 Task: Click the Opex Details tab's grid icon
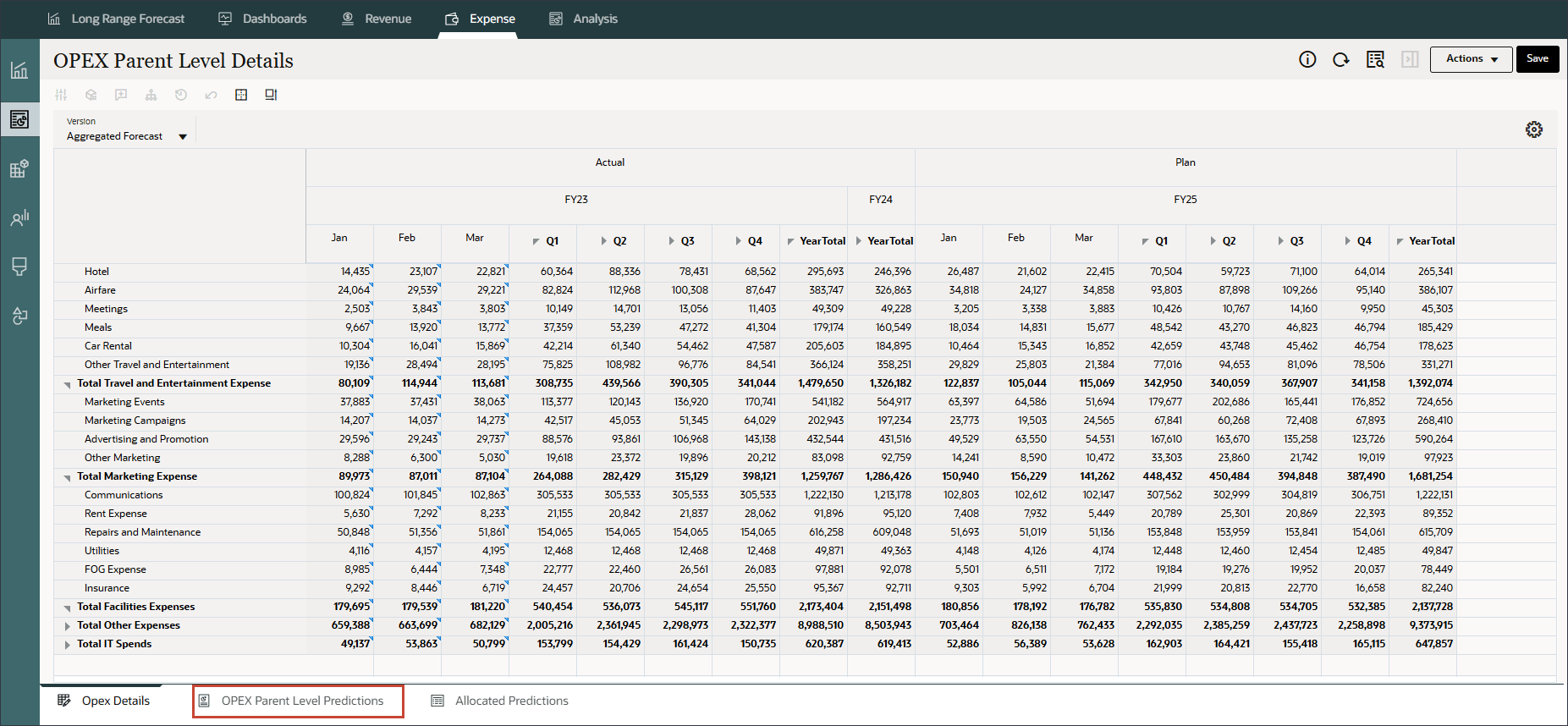pos(63,701)
